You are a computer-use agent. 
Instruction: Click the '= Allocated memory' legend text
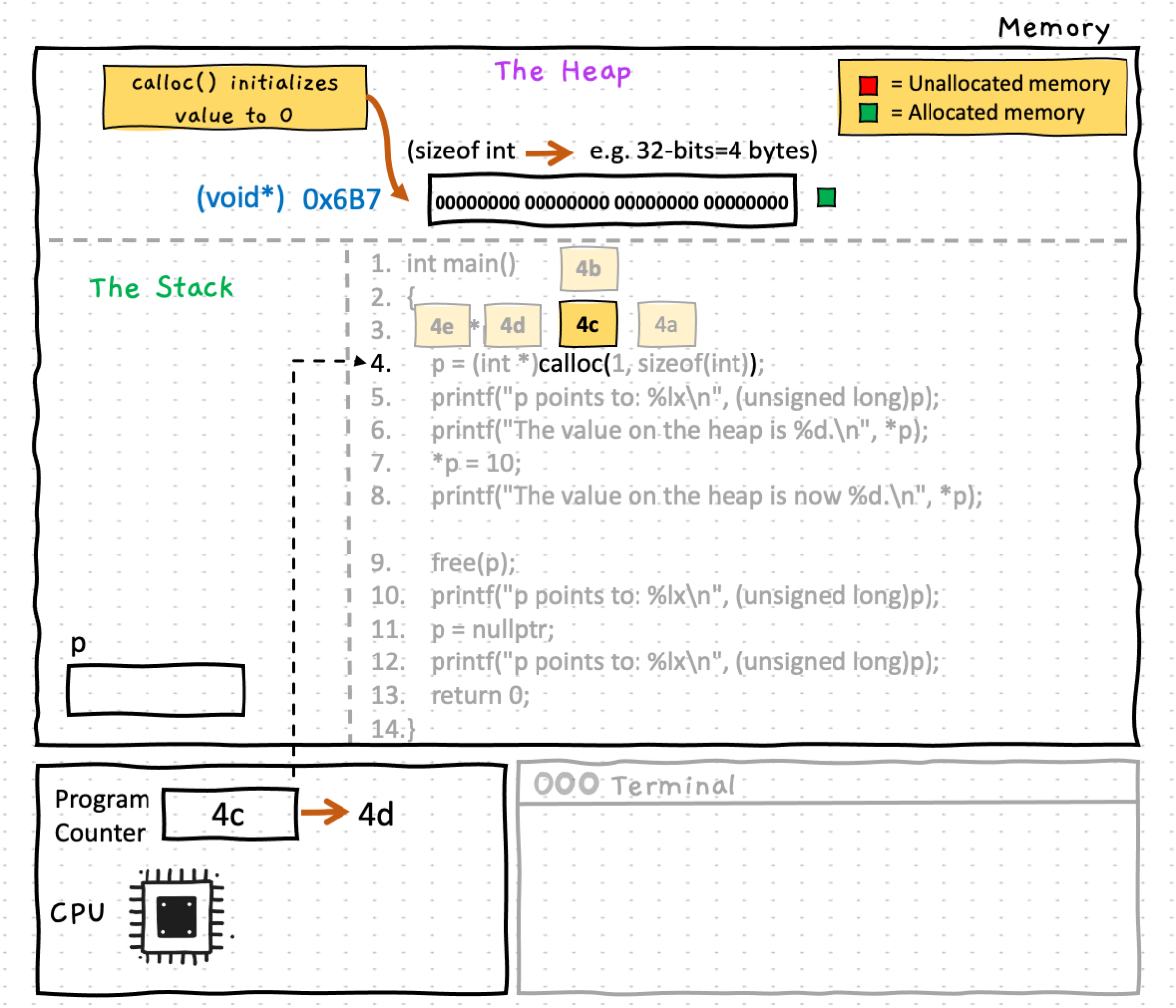tap(987, 113)
